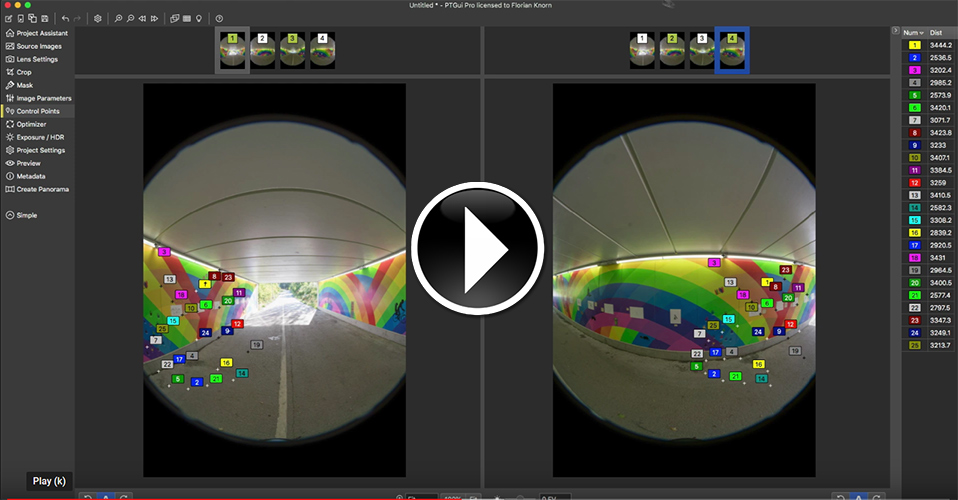Select thumbnail 3 in the left image strip
This screenshot has height=500, width=958.
coord(293,51)
